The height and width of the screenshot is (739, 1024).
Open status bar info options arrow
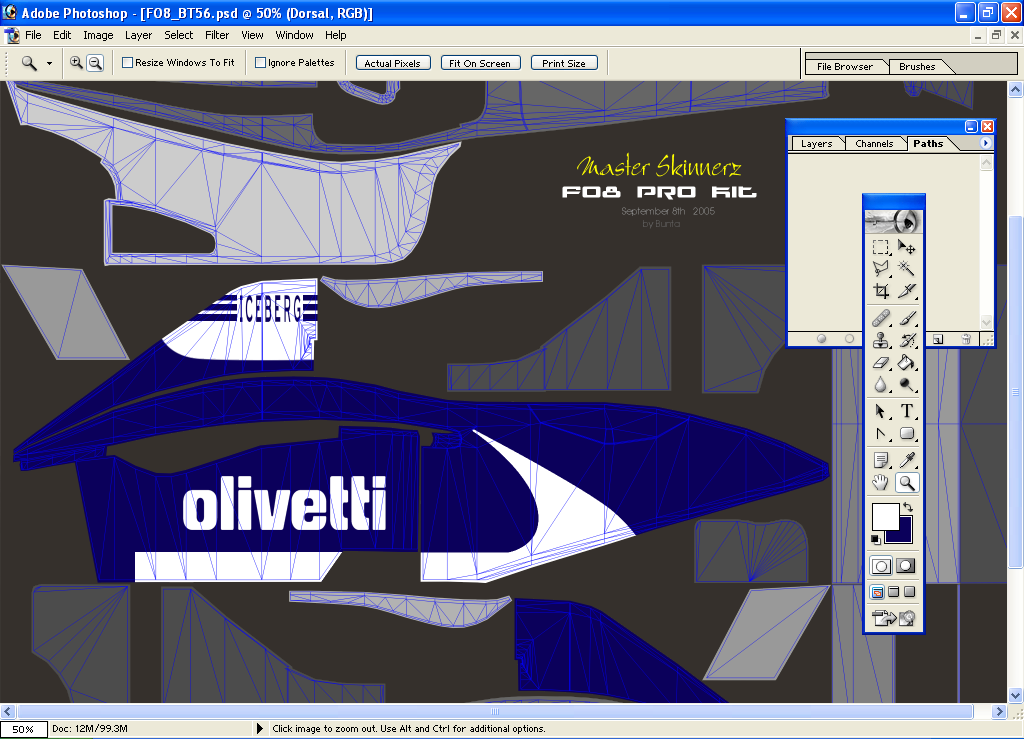pyautogui.click(x=259, y=729)
